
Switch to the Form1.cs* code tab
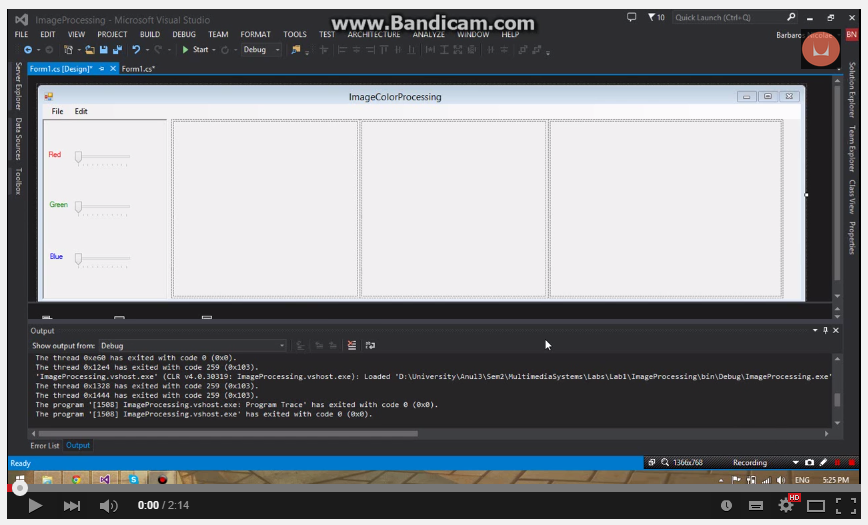[x=138, y=69]
